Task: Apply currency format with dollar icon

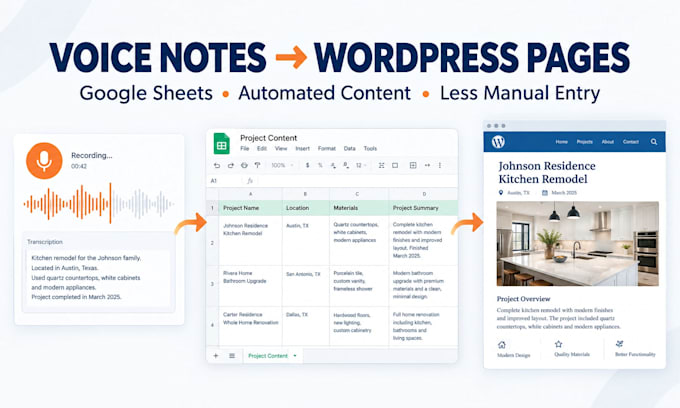Action: coord(307,165)
